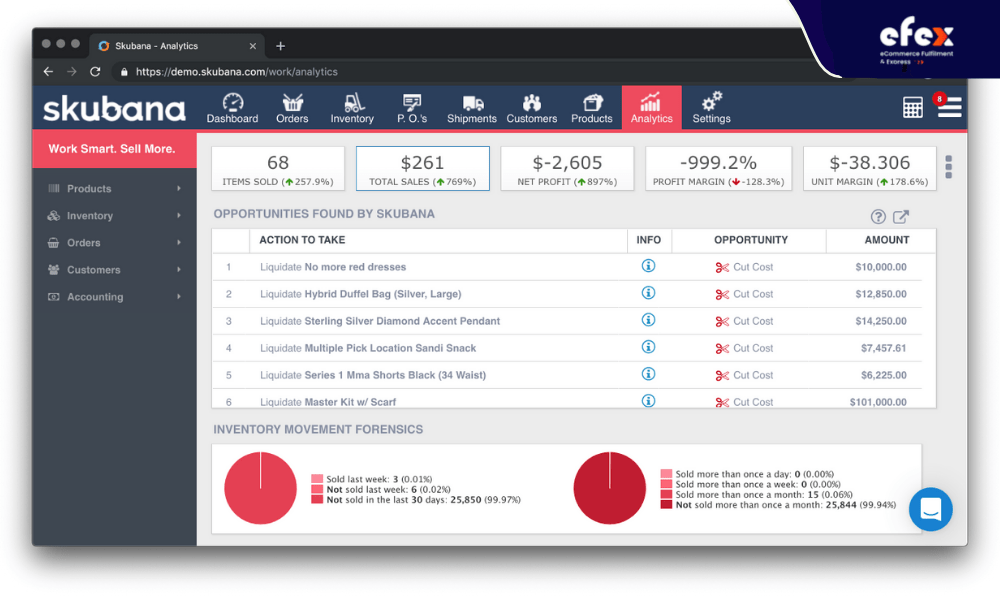Expand Inventory in the sidebar
Image resolution: width=1000 pixels, height=600 pixels.
114,216
